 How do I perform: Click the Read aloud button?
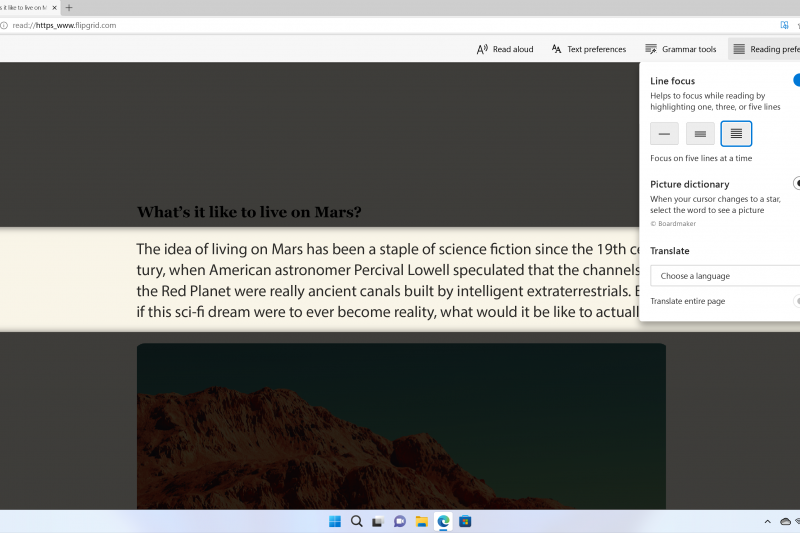tap(505, 49)
